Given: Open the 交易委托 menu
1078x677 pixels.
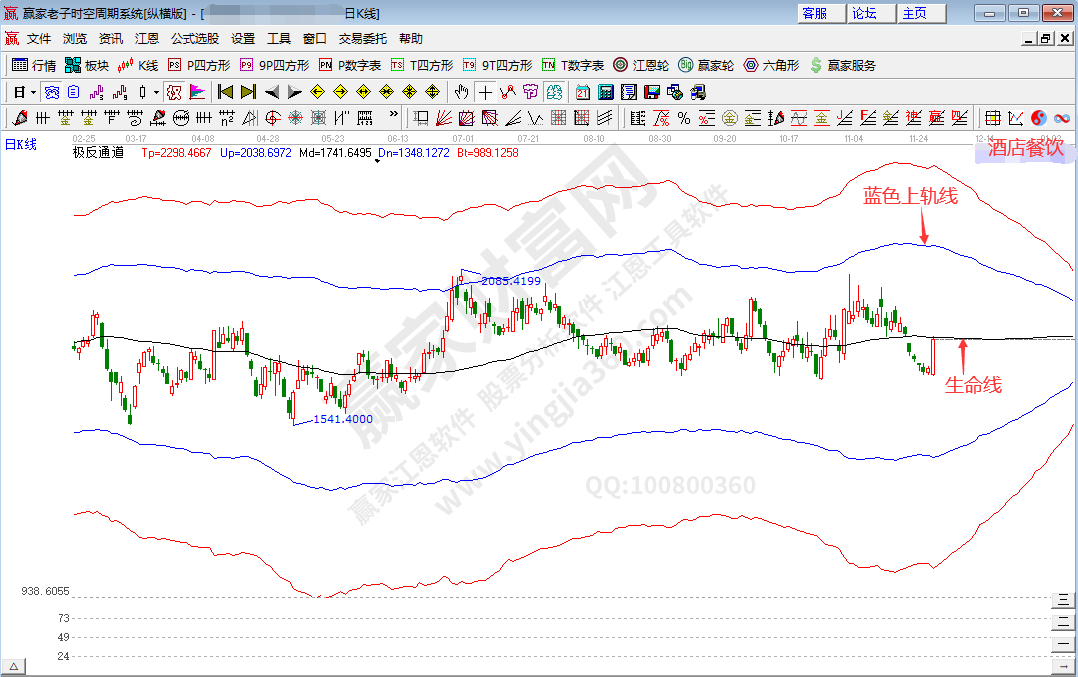Looking at the screenshot, I should coord(362,39).
